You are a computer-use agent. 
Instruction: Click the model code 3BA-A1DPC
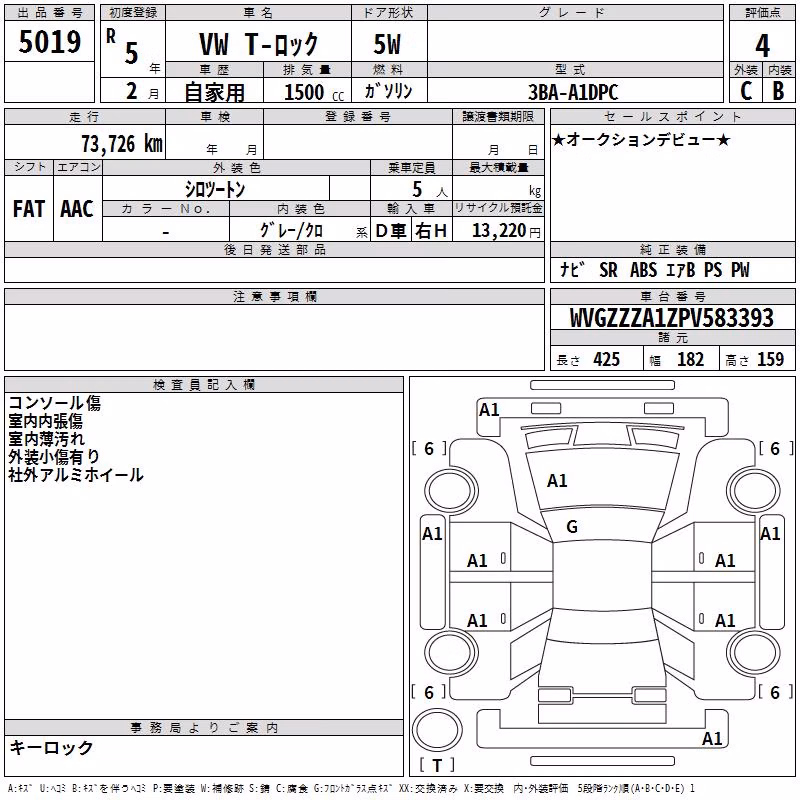pos(575,92)
